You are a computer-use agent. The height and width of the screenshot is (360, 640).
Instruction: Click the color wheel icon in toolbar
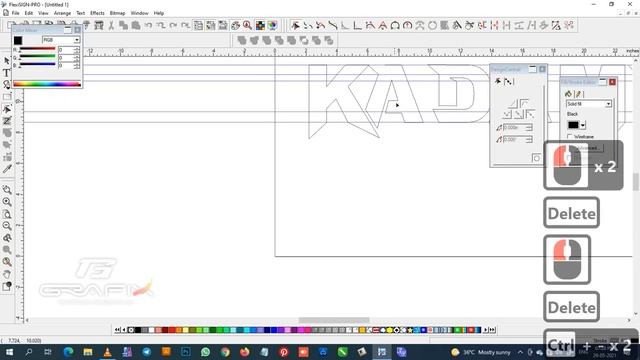272,26
